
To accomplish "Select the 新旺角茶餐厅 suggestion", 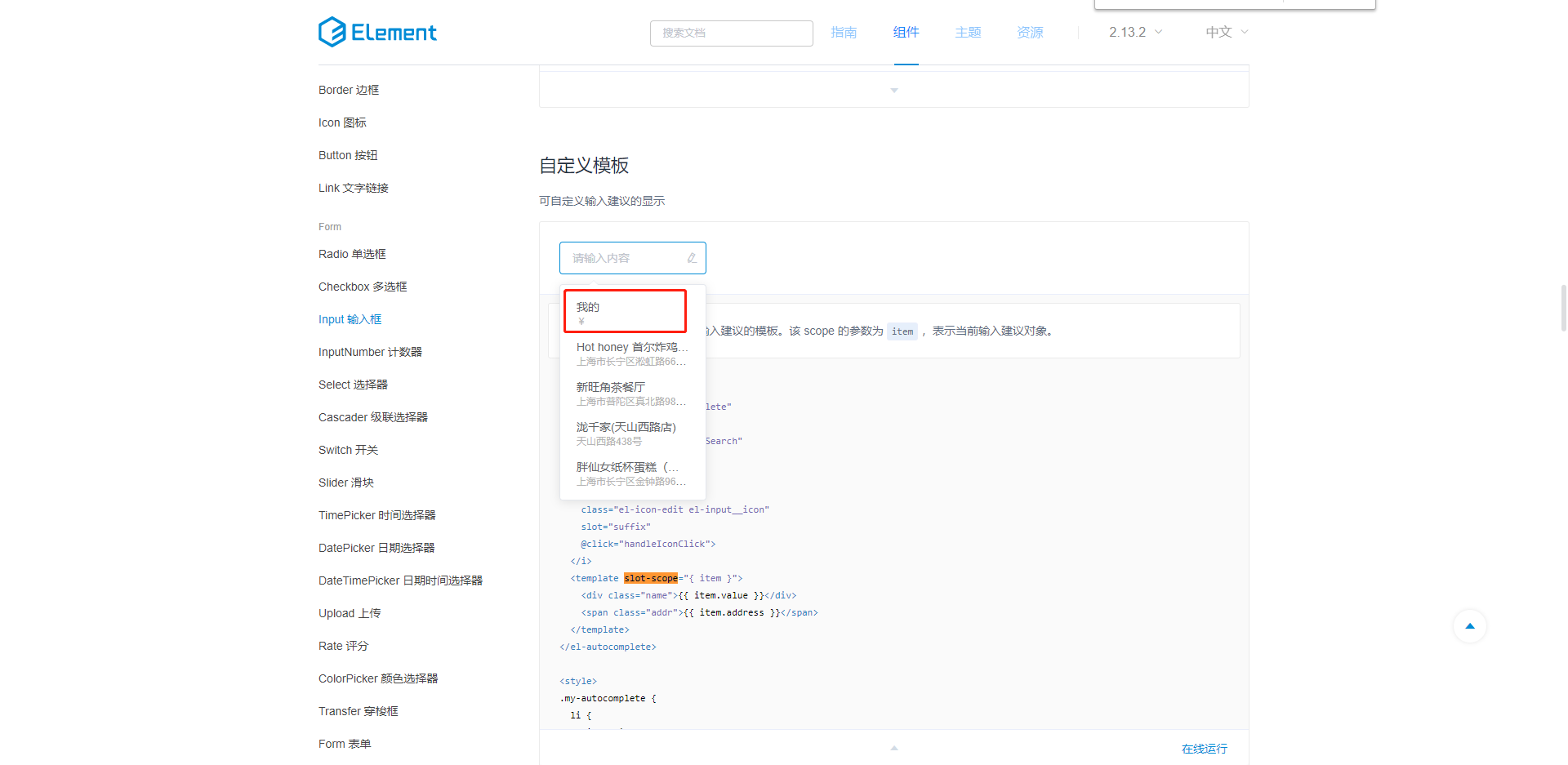I will click(633, 394).
